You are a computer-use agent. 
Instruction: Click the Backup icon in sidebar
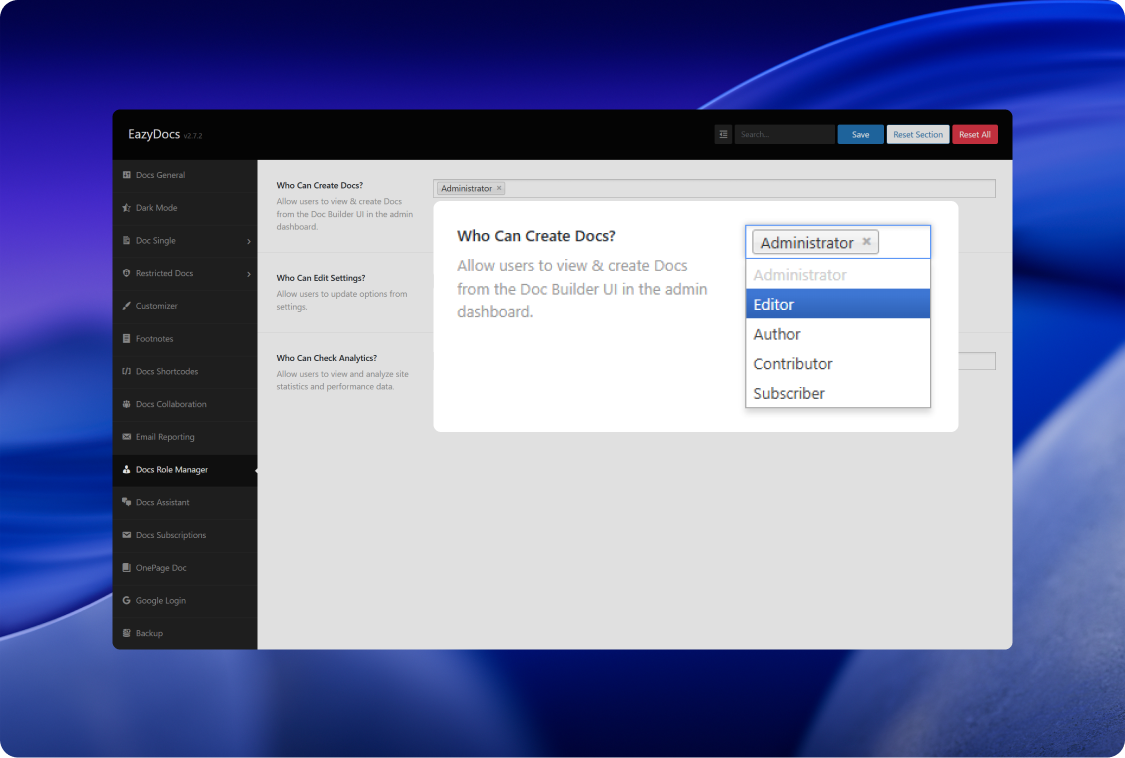(126, 634)
